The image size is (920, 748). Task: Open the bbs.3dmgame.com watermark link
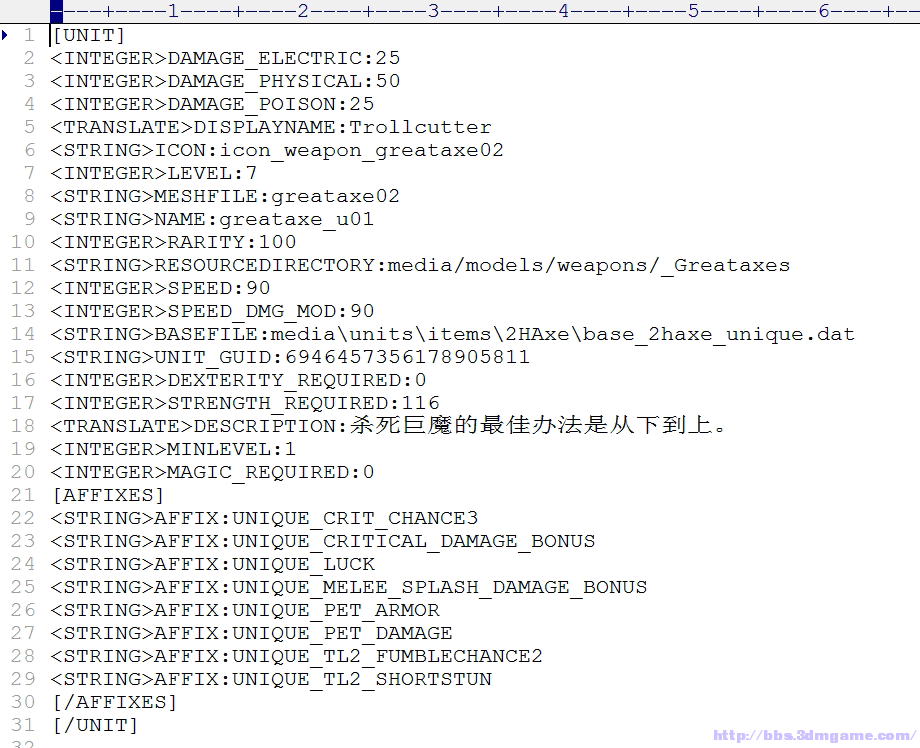pyautogui.click(x=814, y=735)
